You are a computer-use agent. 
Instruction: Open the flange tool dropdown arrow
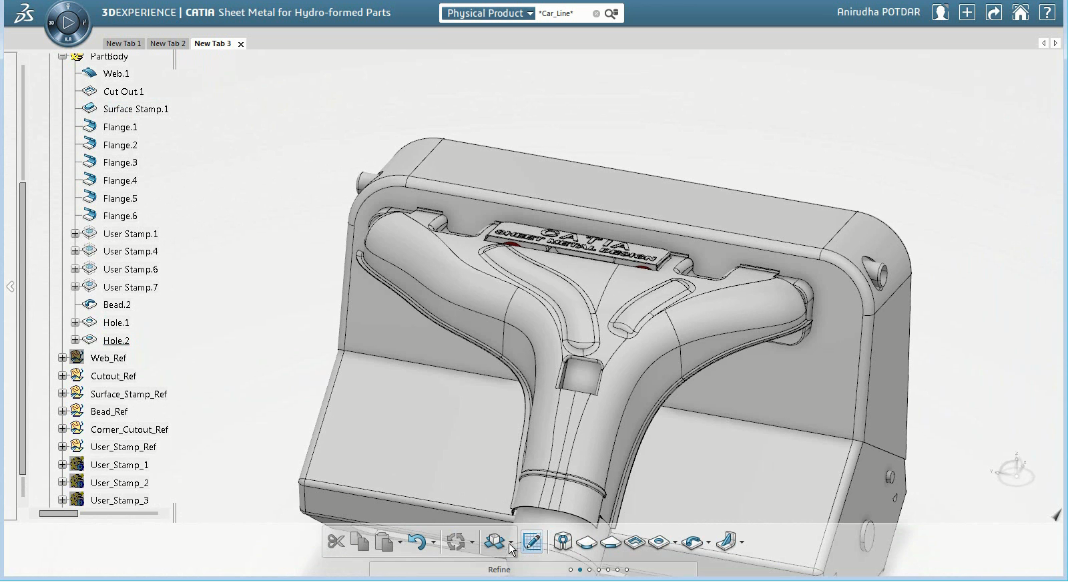(x=742, y=543)
